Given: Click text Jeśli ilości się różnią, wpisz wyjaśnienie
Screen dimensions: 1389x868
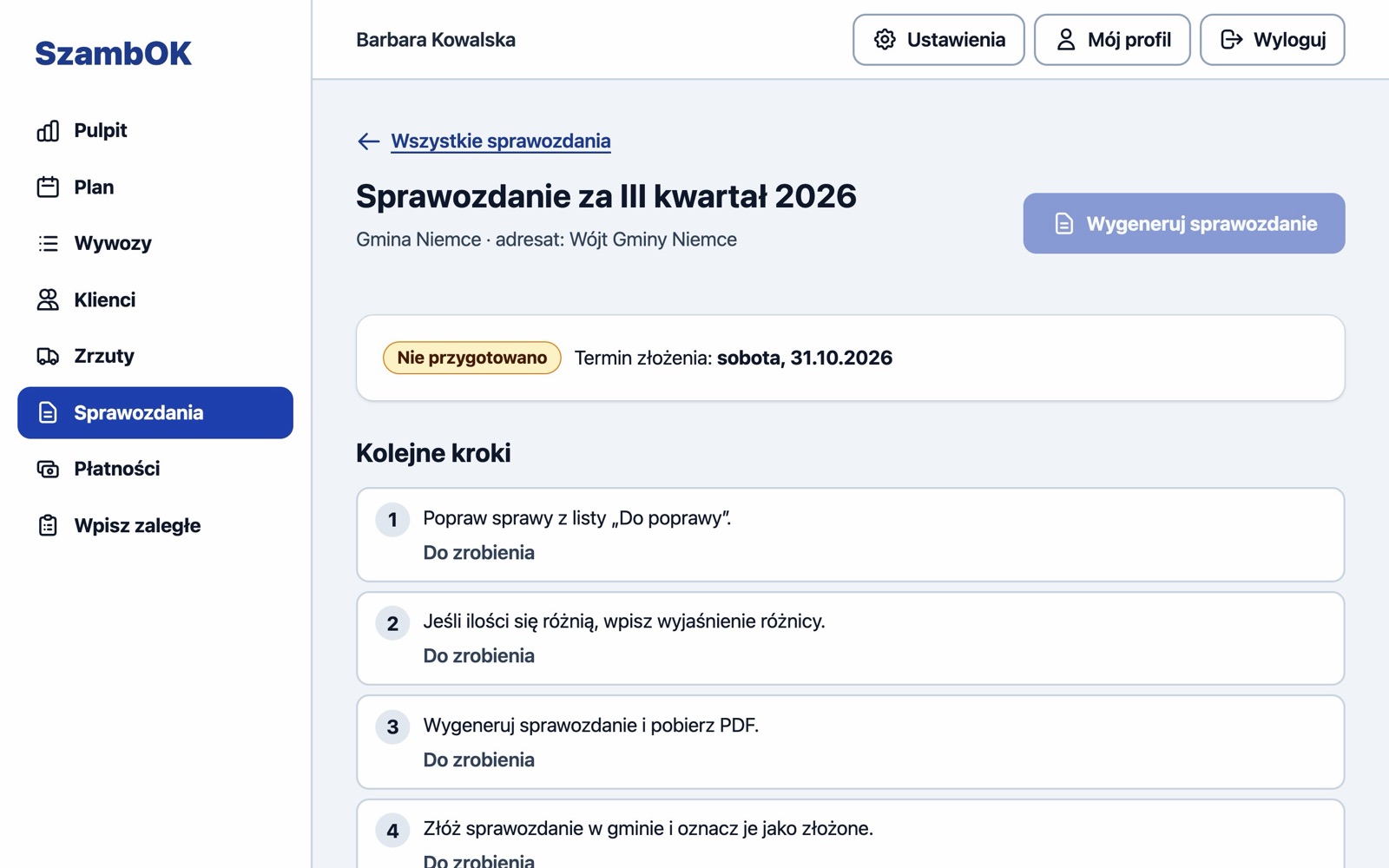Looking at the screenshot, I should (624, 621).
